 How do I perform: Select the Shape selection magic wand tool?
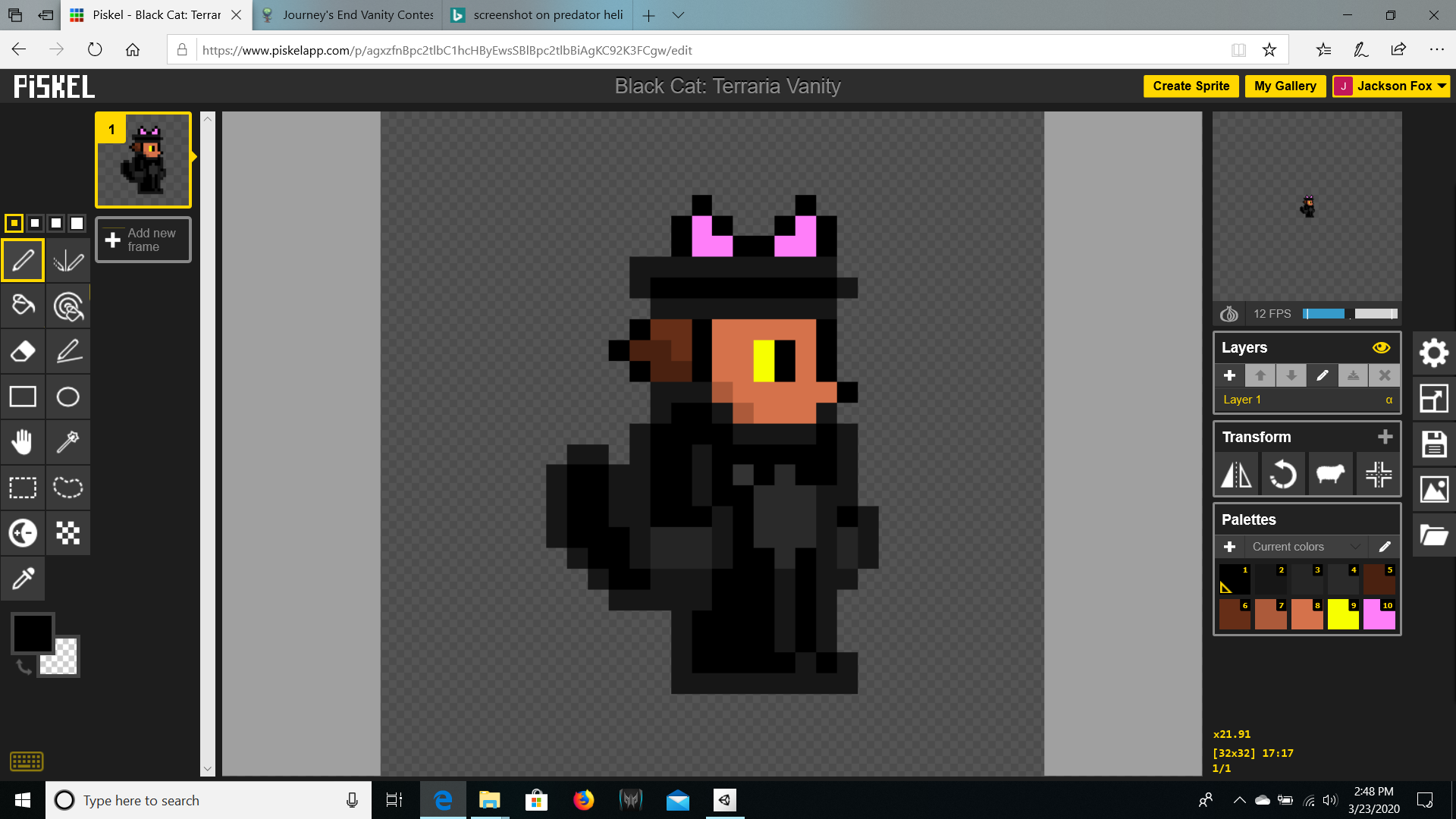tap(68, 442)
